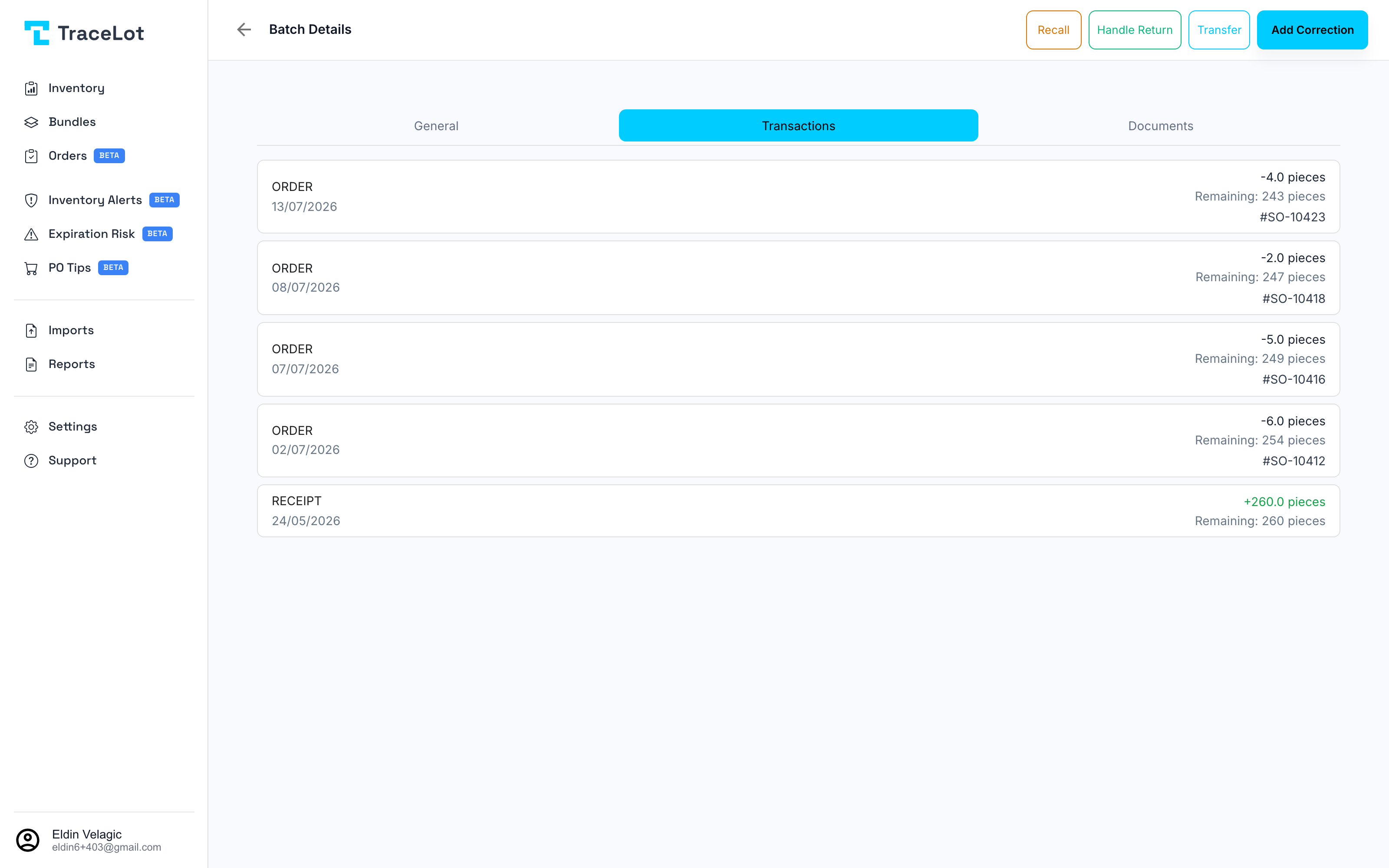Image resolution: width=1389 pixels, height=868 pixels.
Task: Go to Imports page
Action: (x=71, y=331)
